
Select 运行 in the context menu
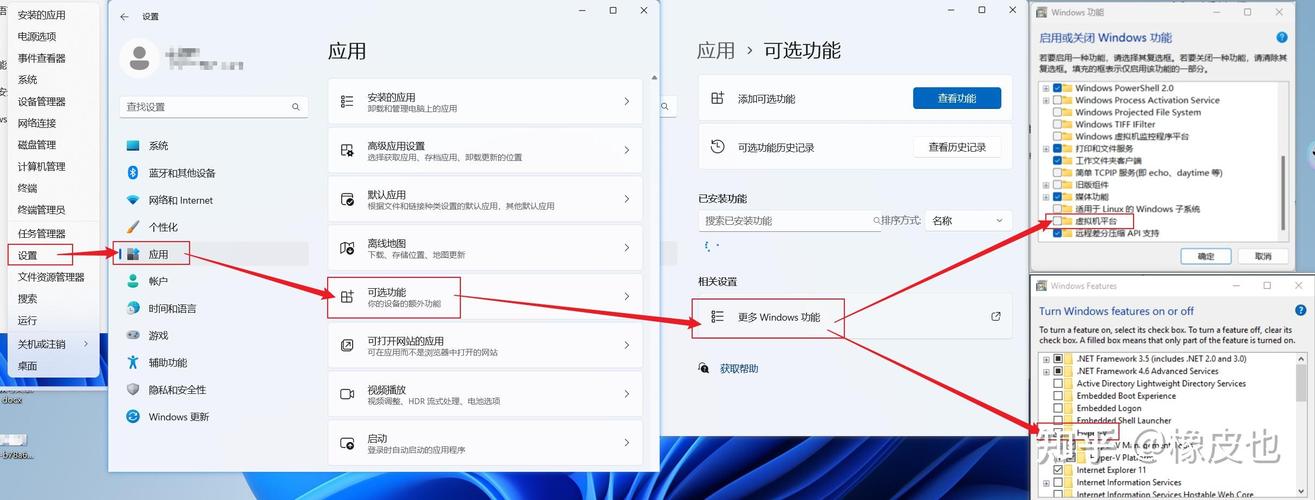[52, 321]
